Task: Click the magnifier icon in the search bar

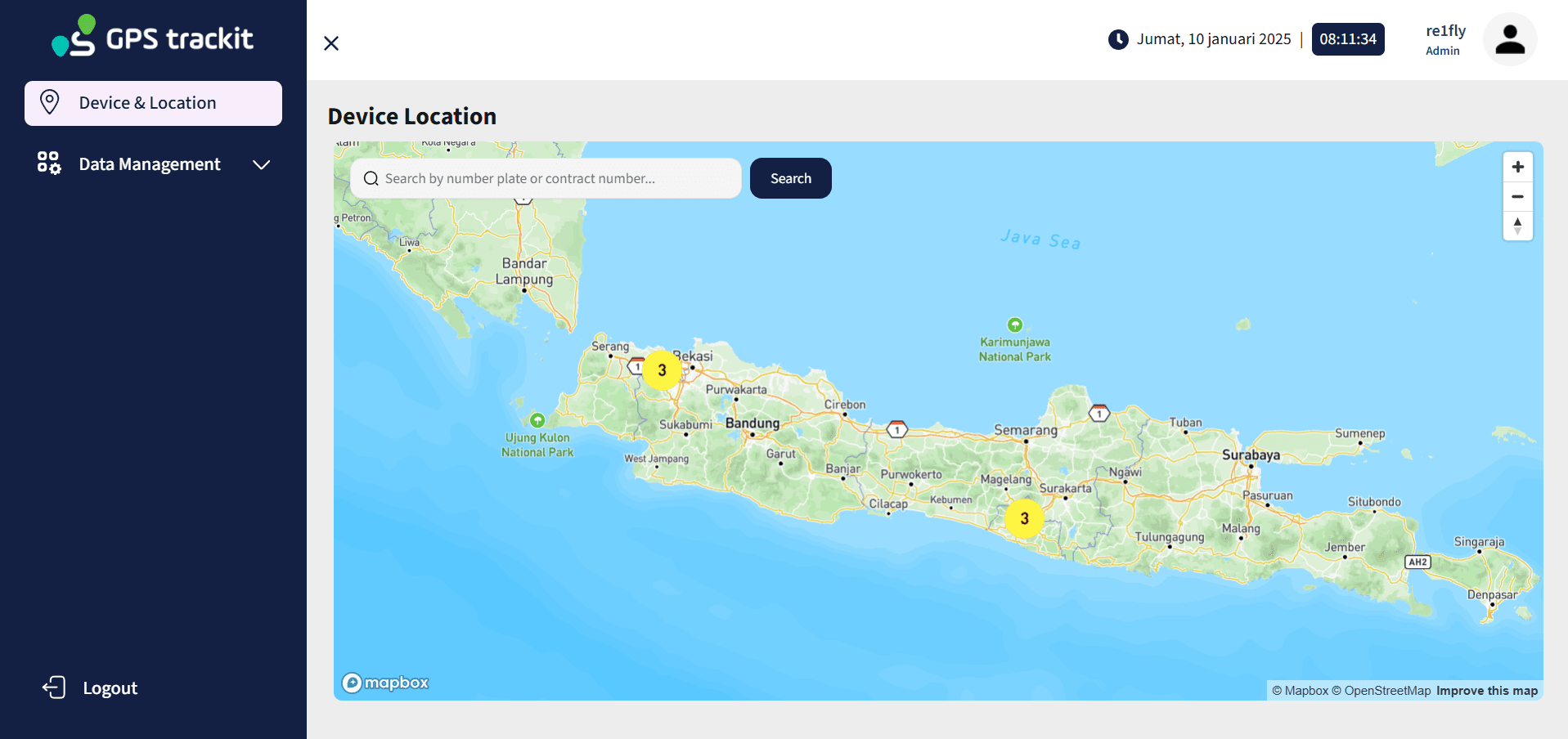Action: coord(371,178)
